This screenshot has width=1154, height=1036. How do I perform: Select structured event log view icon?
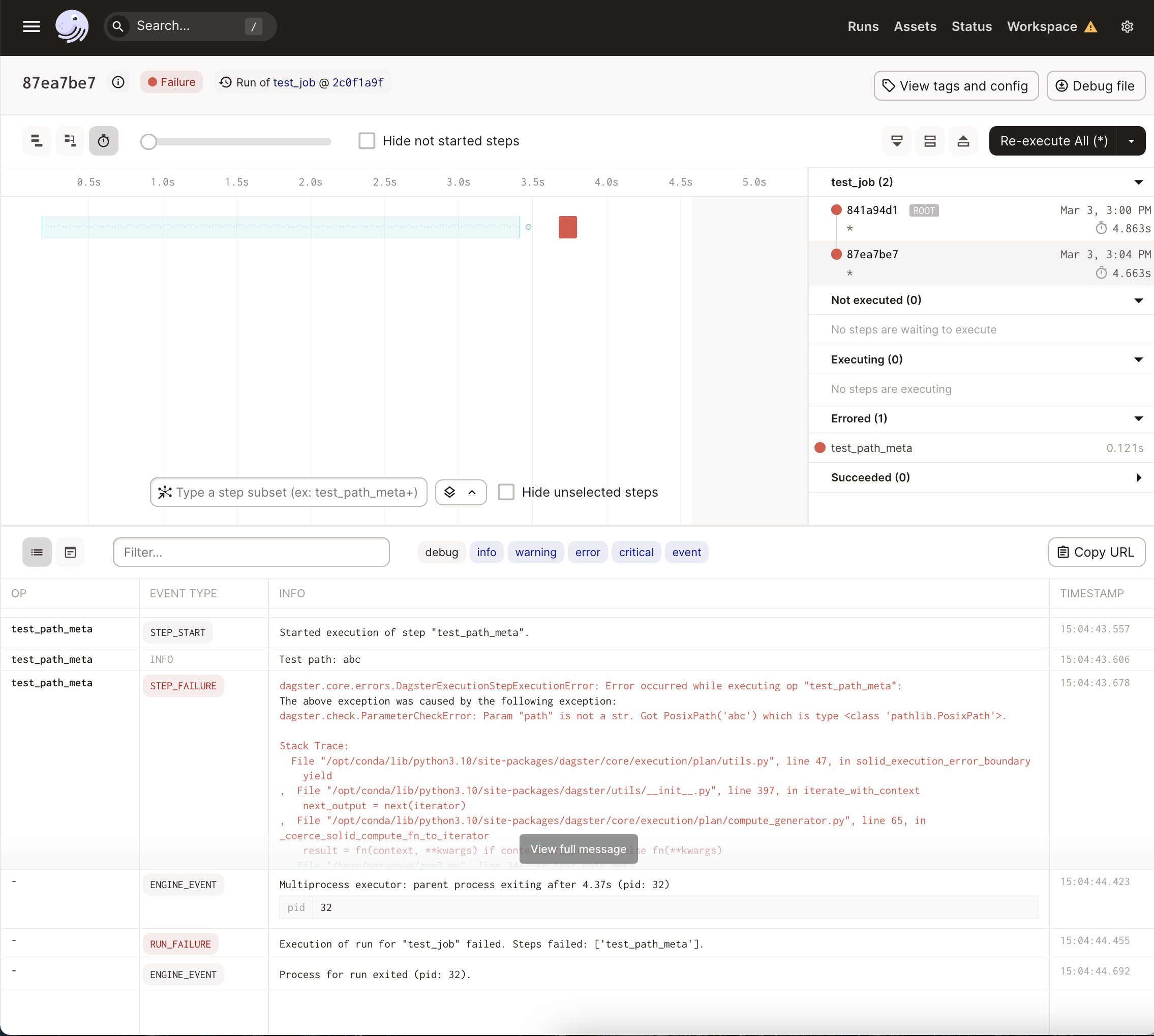pyautogui.click(x=37, y=552)
